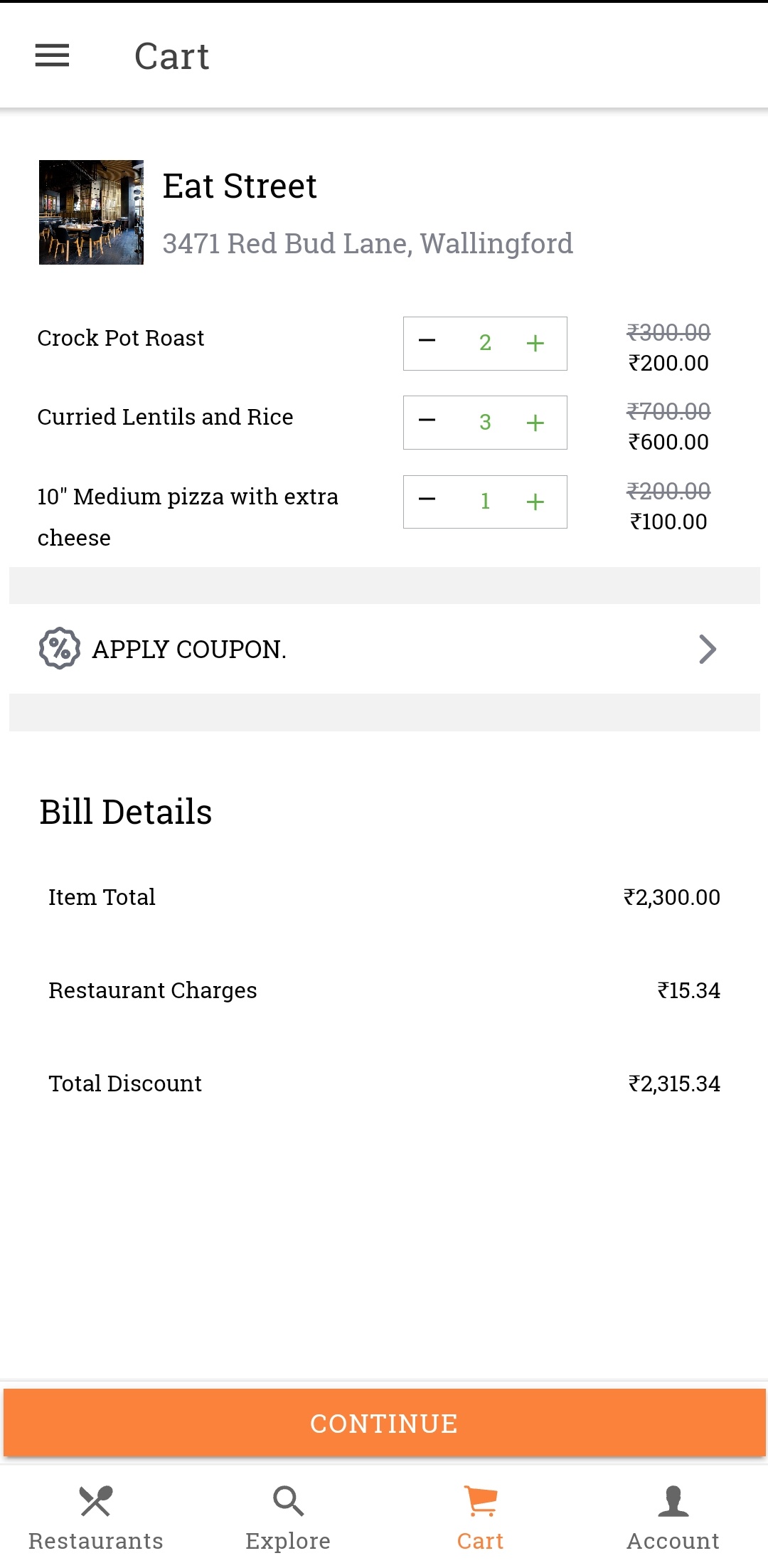
Task: Click the Account person icon
Action: (673, 1501)
